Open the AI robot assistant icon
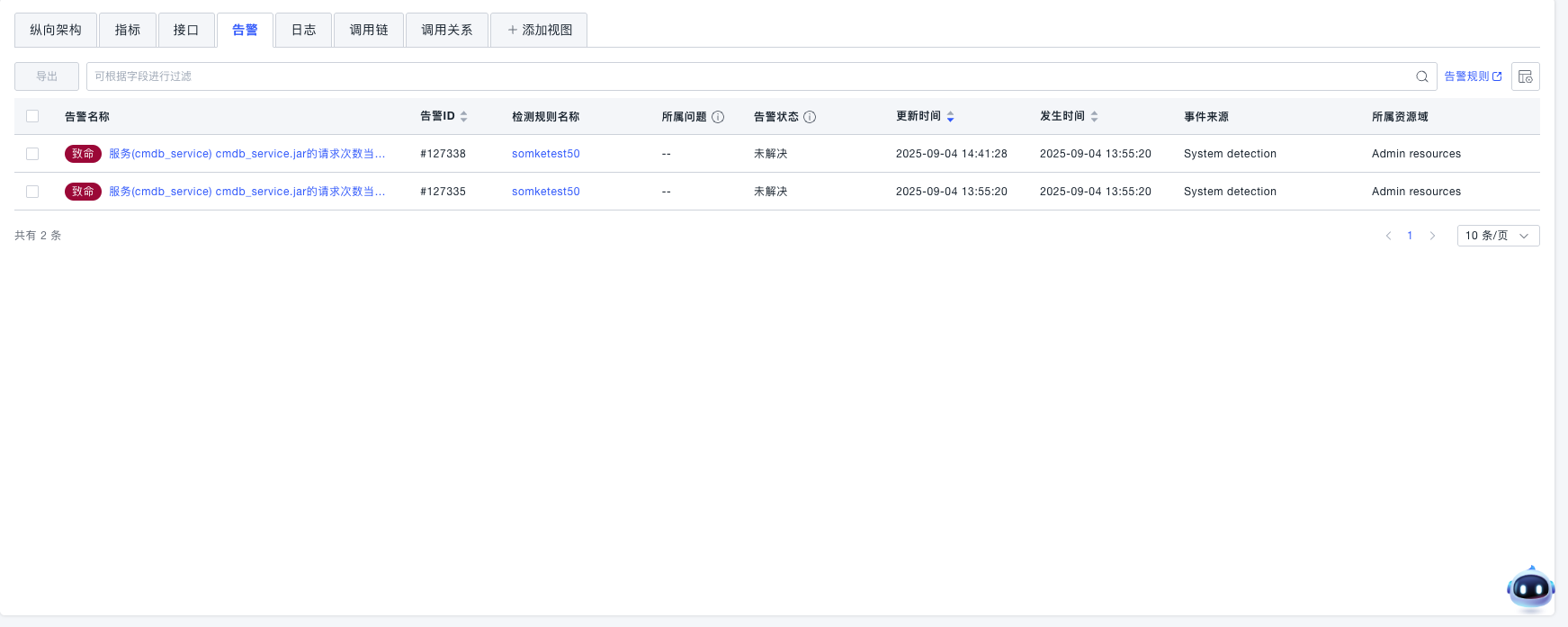Screen dimensions: 1568x627 click(x=1530, y=589)
